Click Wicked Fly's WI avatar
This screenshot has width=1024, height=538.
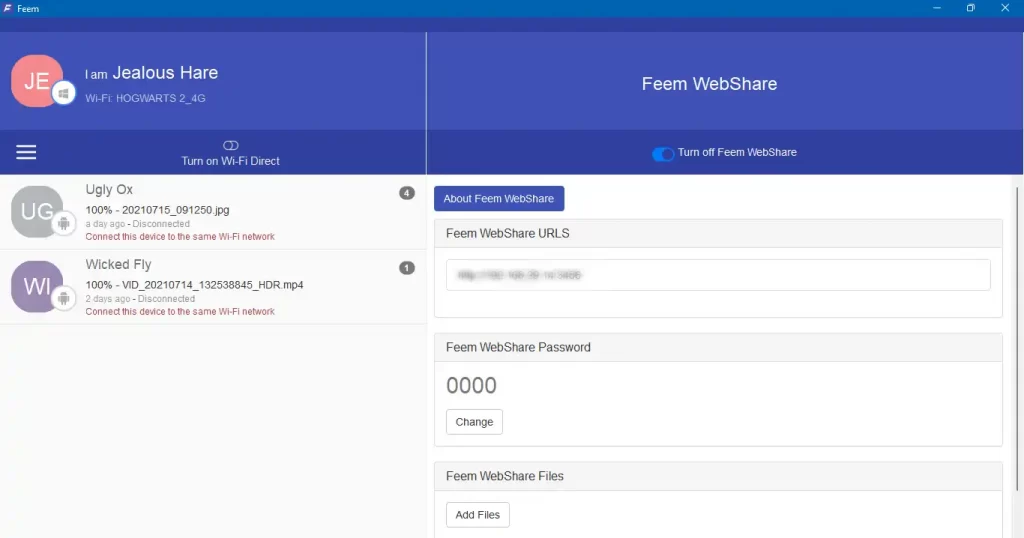[x=36, y=286]
